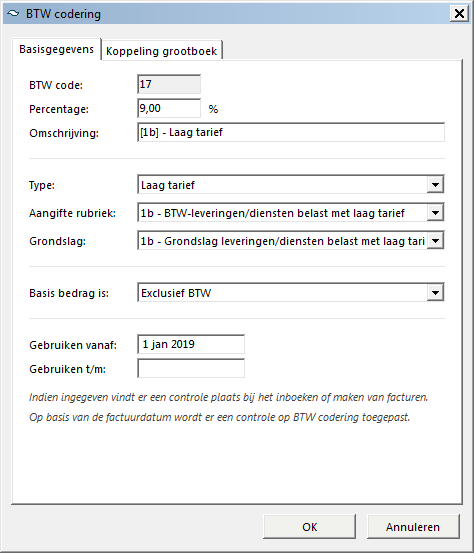Expand the Aangifte rubriek dropdown arrow

point(435,213)
